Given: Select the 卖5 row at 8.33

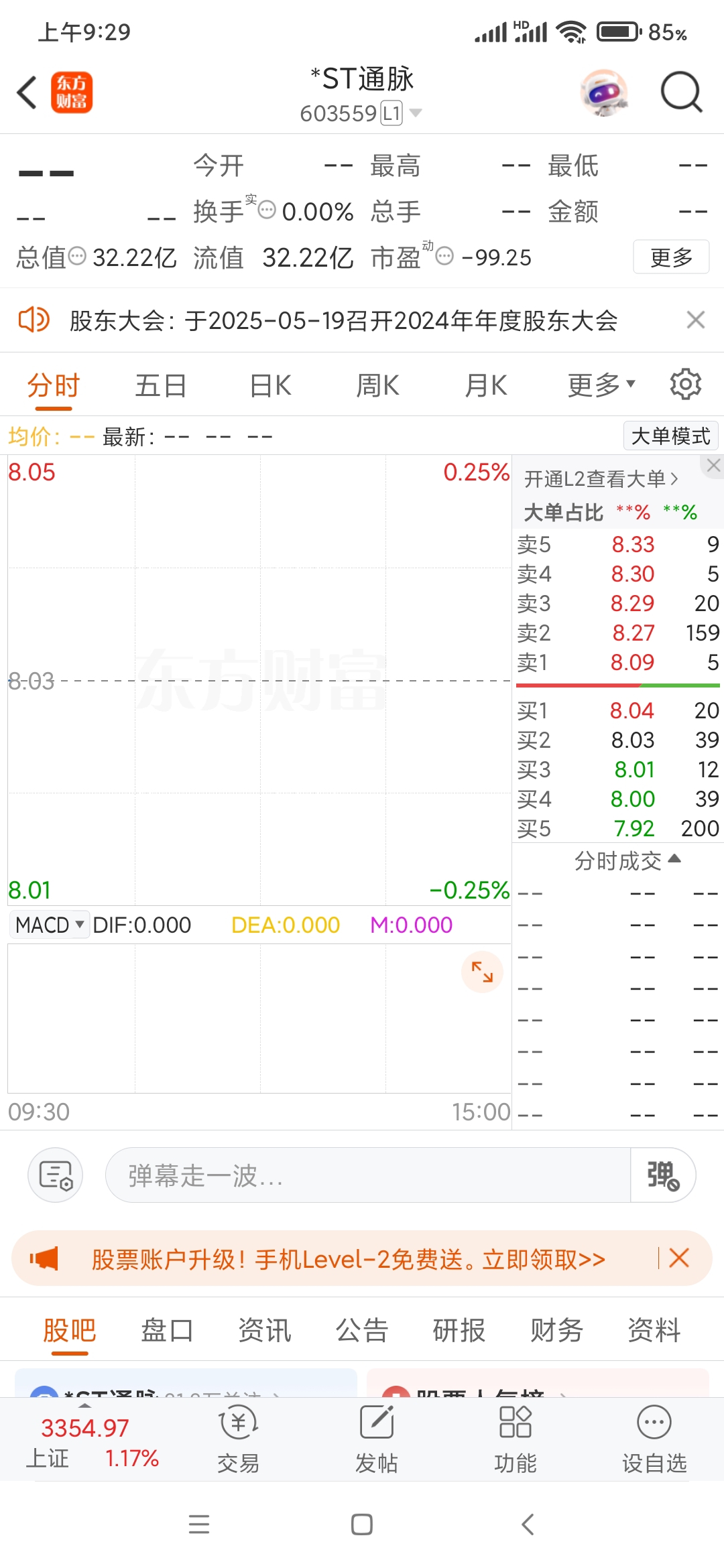Looking at the screenshot, I should (x=617, y=544).
